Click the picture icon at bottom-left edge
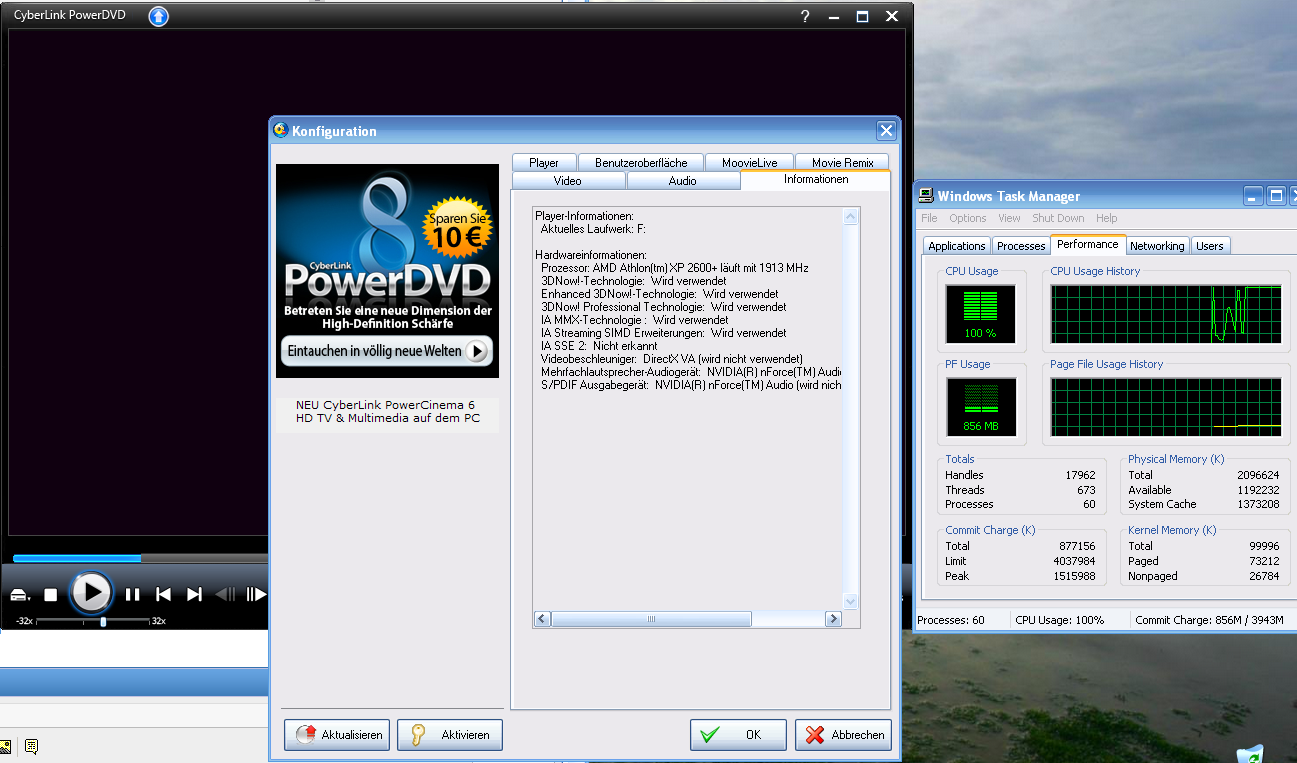The height and width of the screenshot is (763, 1297). tap(4, 746)
